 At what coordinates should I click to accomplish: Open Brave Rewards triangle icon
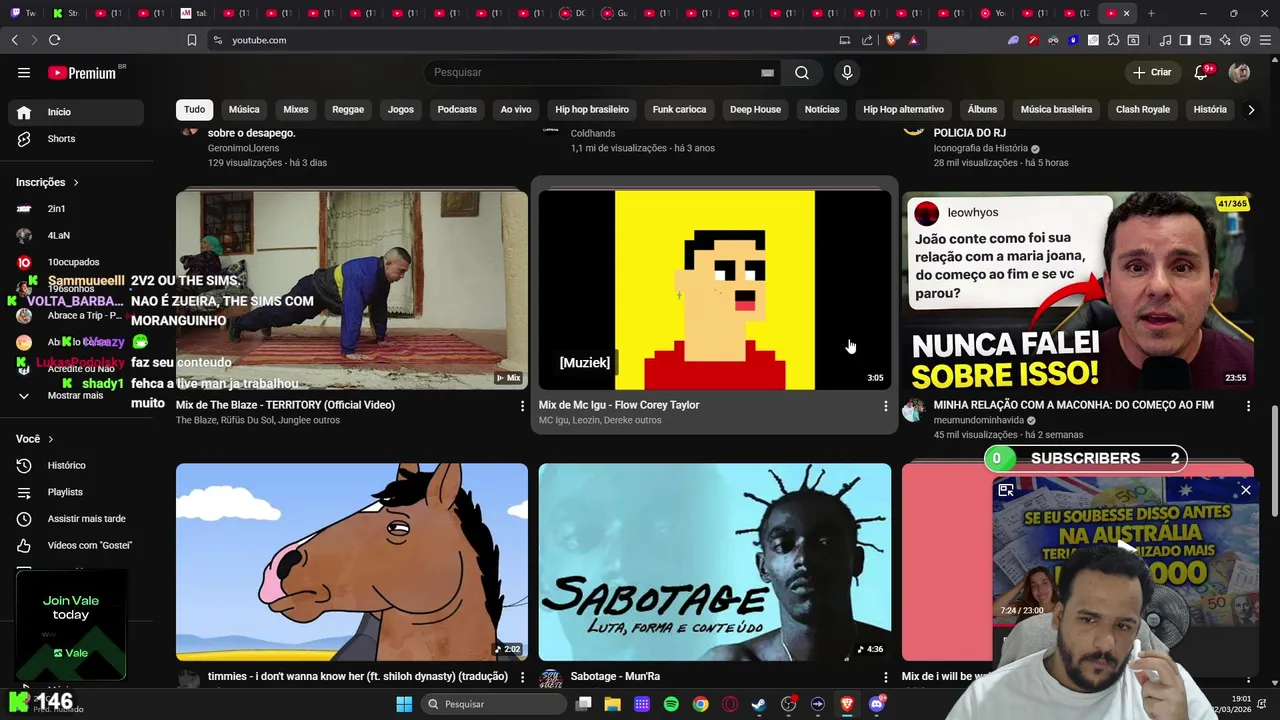[x=913, y=40]
